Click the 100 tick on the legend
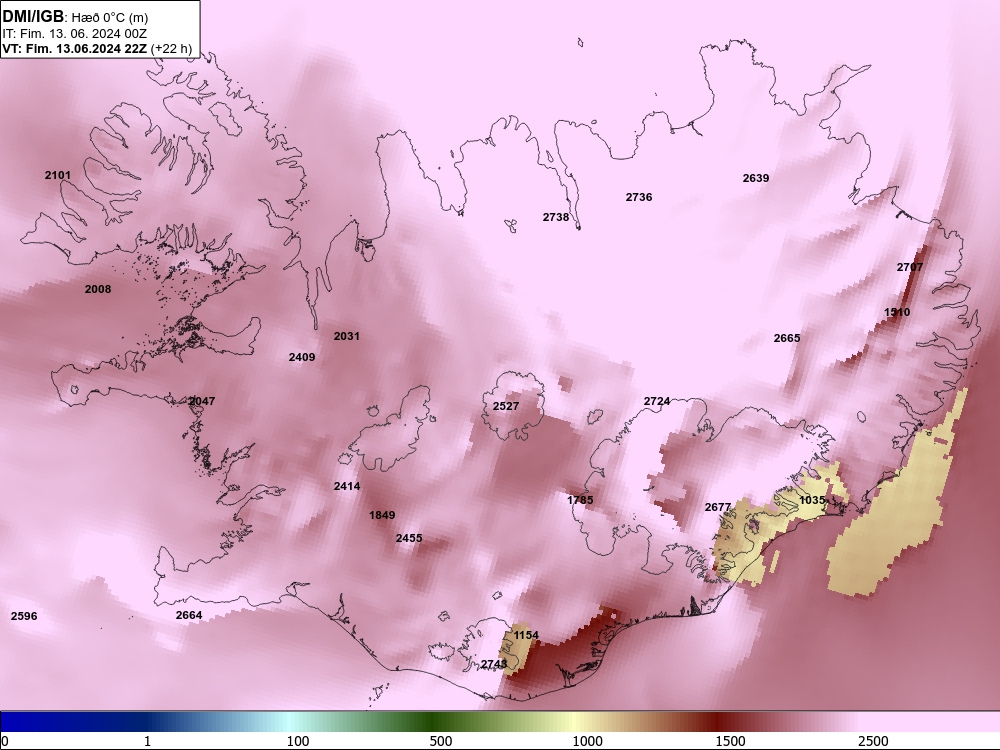The width and height of the screenshot is (1000, 750). click(x=298, y=741)
